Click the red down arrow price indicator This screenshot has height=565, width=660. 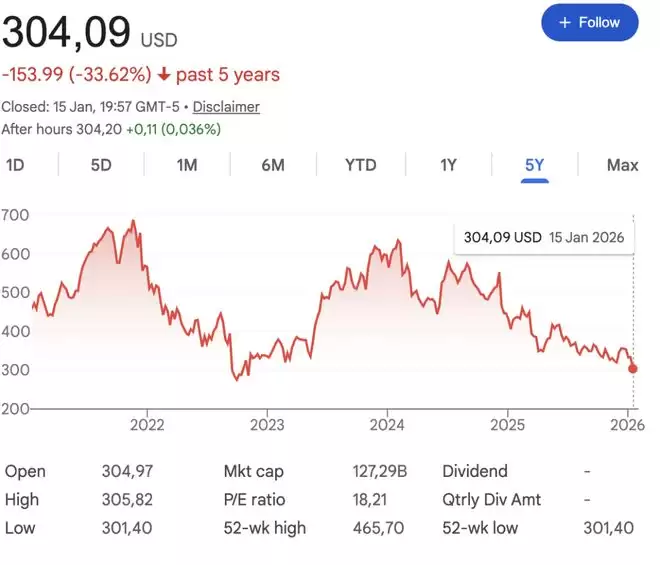[164, 75]
